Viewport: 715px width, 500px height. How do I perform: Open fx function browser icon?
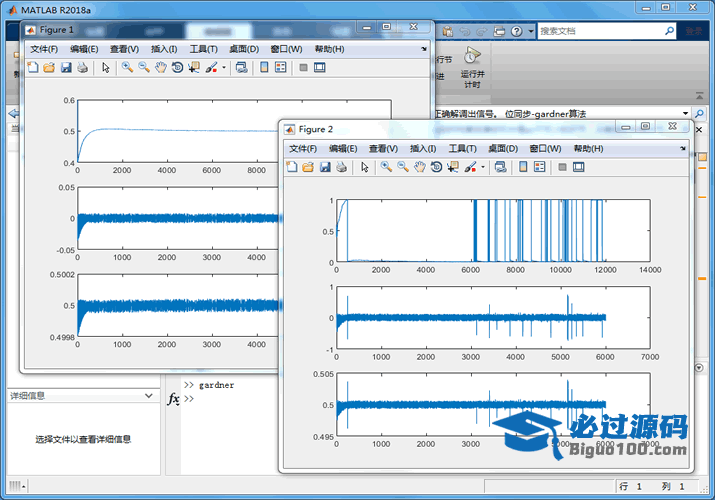[x=173, y=399]
